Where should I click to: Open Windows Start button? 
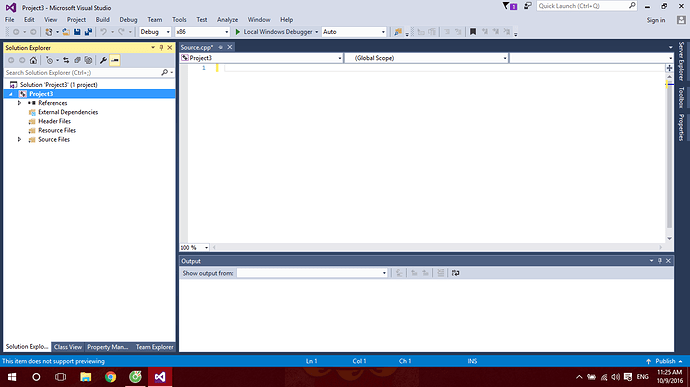point(12,377)
